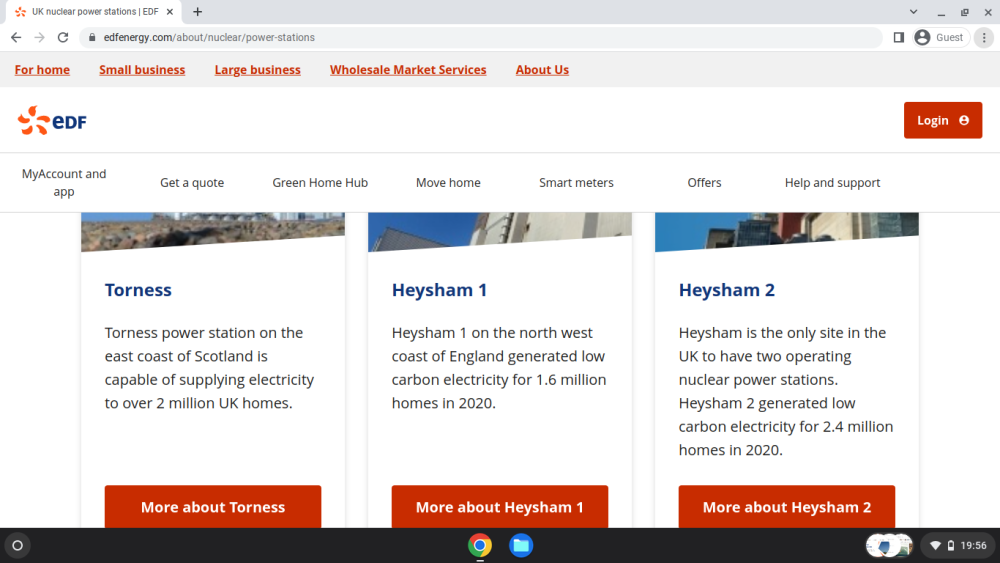This screenshot has height=563, width=1000.
Task: Click the Heysham 2 description paragraph
Action: click(x=786, y=391)
